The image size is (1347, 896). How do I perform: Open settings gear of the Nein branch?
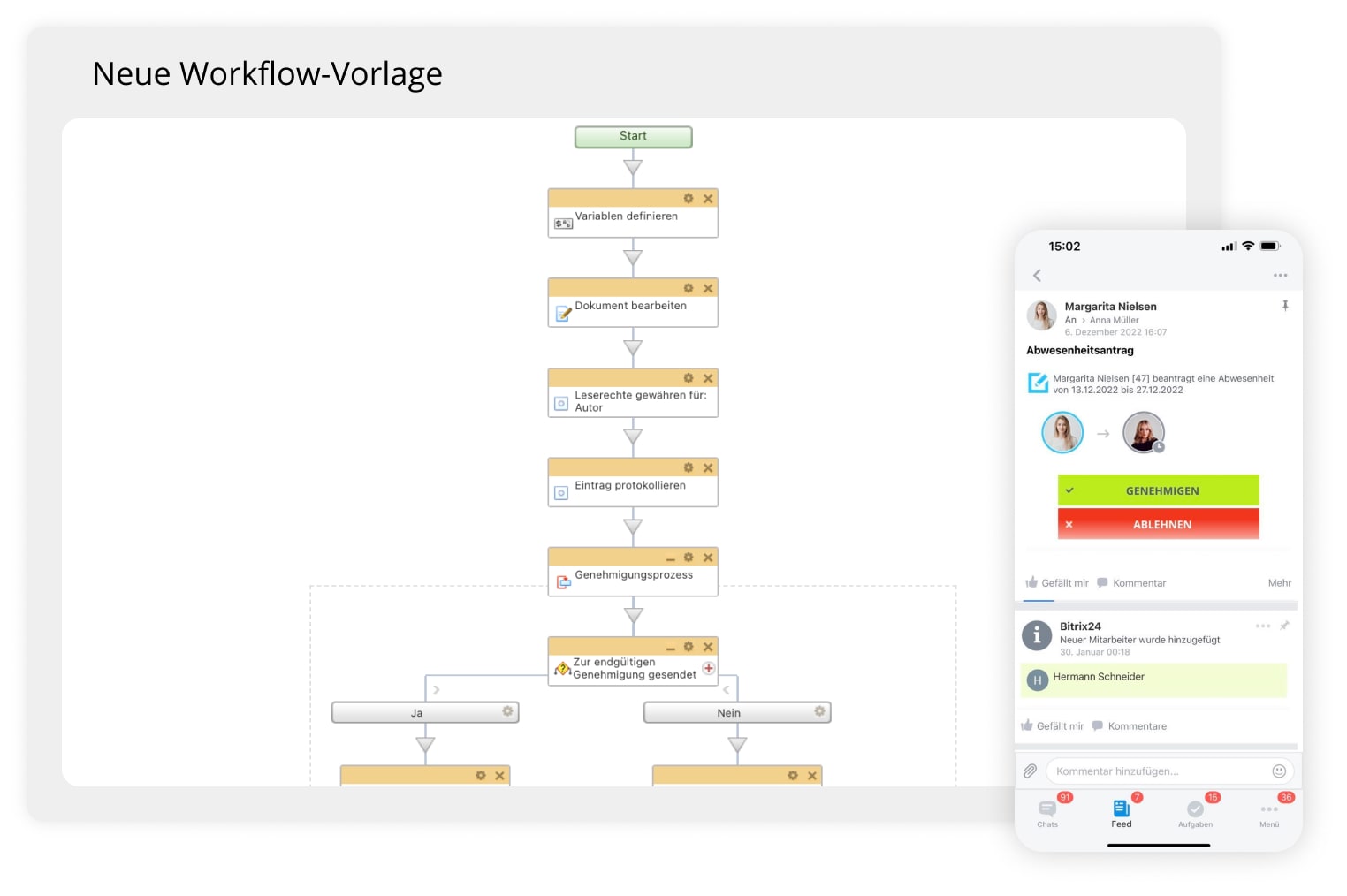(x=819, y=711)
